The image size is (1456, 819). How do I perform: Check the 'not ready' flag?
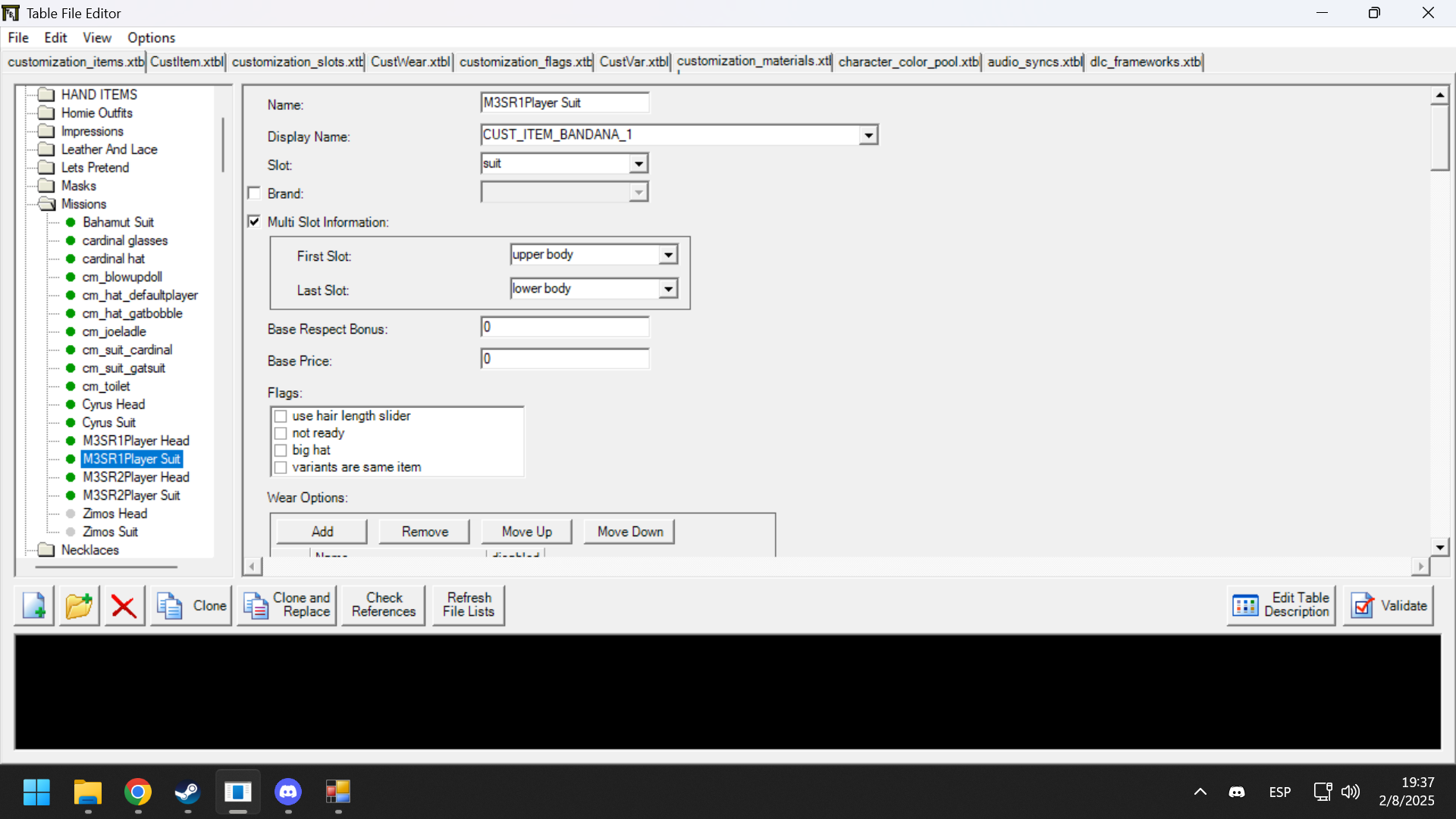[281, 433]
